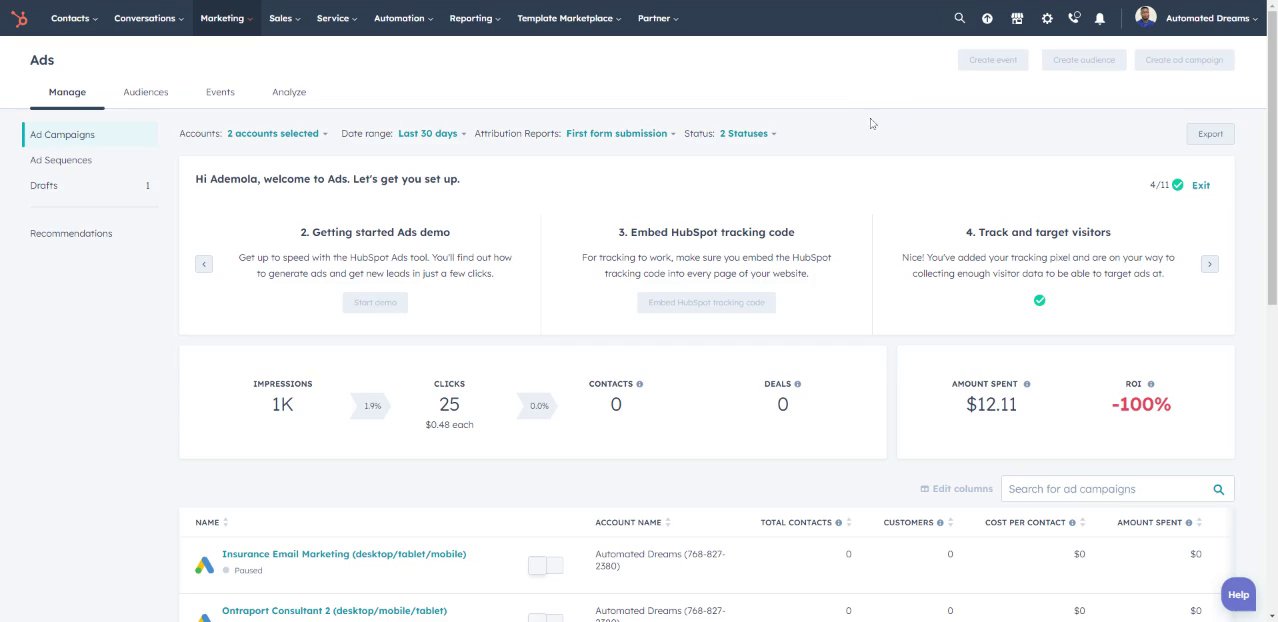This screenshot has width=1278, height=622.
Task: Open the Automated Dreams account dropdown
Action: pos(1212,18)
